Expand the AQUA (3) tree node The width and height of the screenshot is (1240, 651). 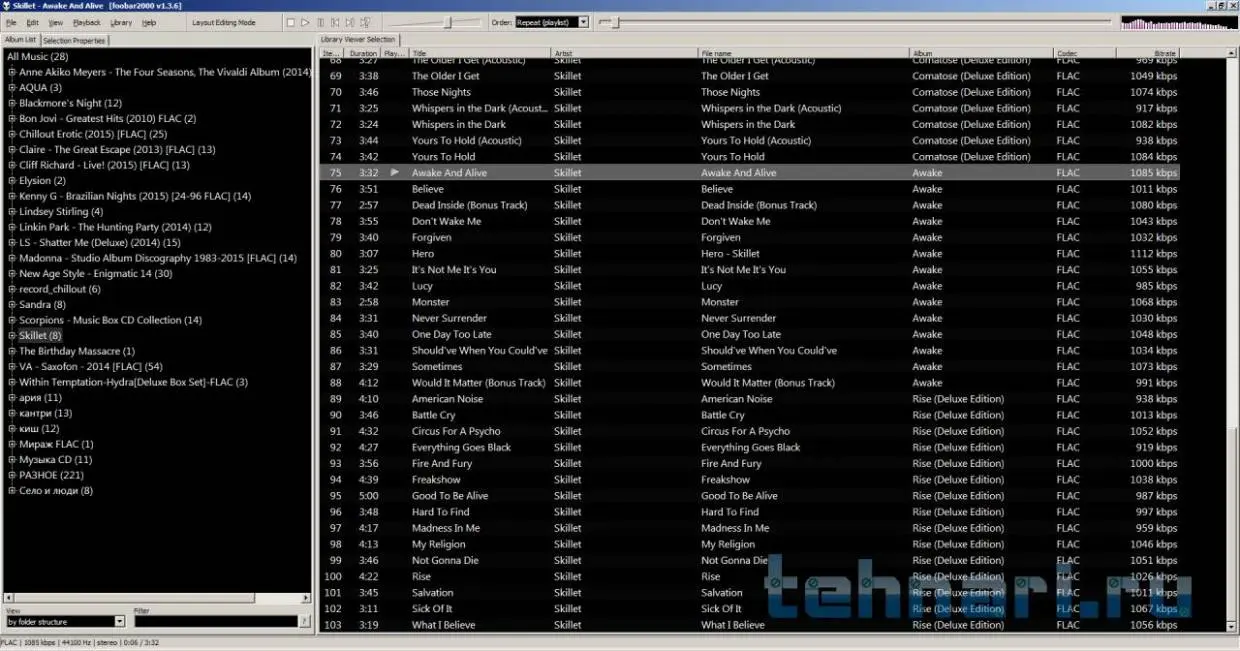[12, 88]
